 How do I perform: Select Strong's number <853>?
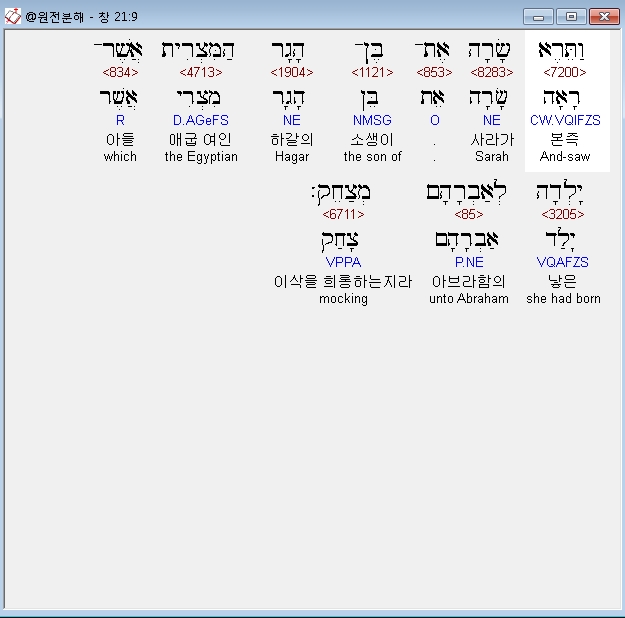click(434, 72)
